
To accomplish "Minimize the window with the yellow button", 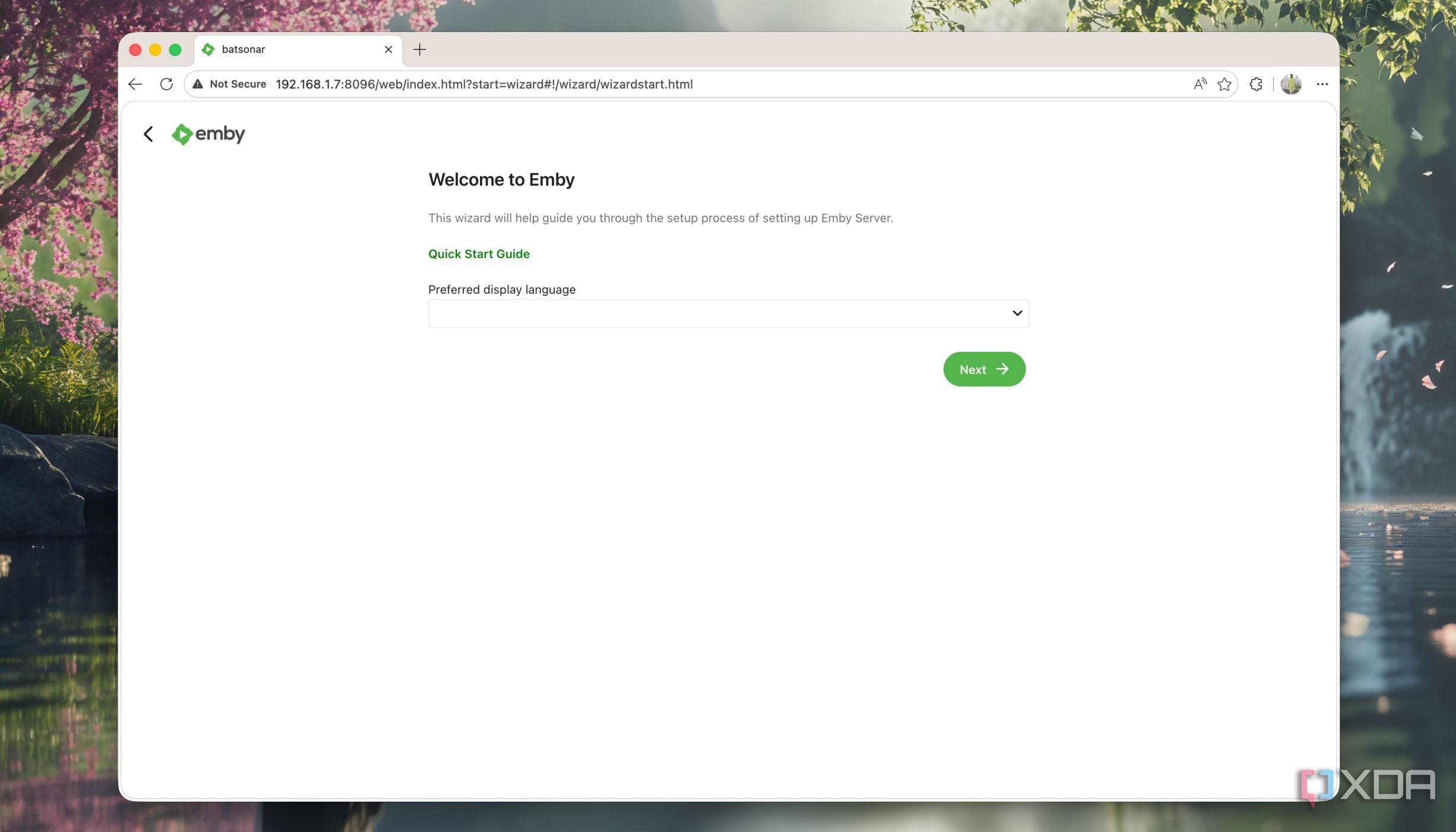I will tap(155, 50).
